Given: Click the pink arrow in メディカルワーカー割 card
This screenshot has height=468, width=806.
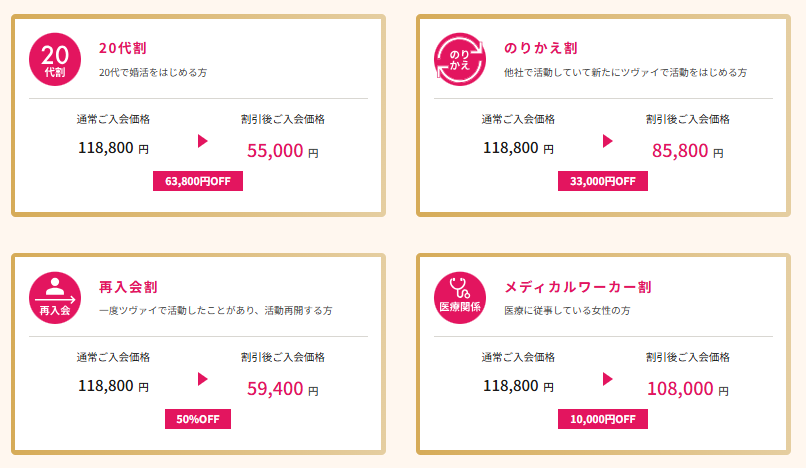Looking at the screenshot, I should click(x=607, y=379).
